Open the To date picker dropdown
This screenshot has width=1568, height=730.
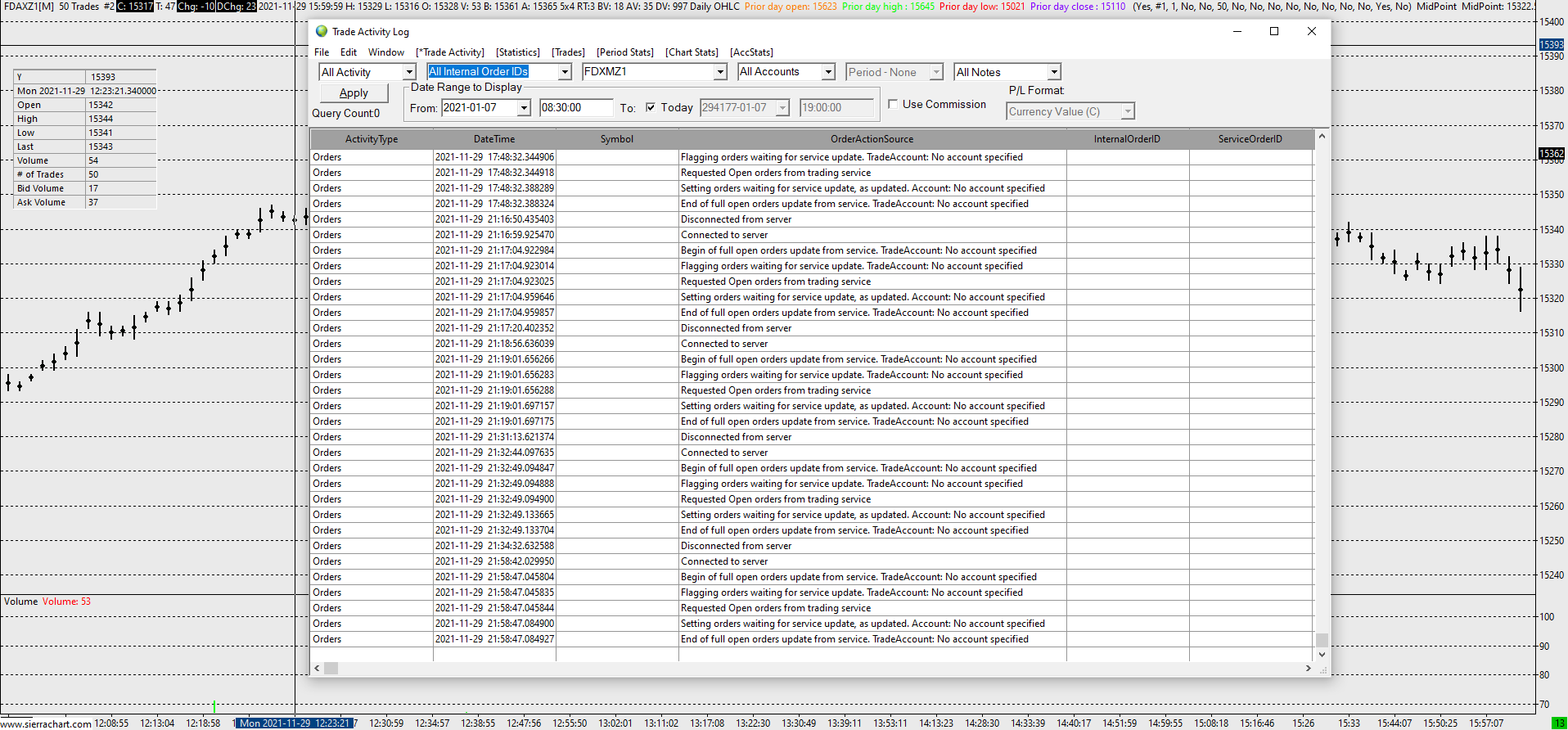pyautogui.click(x=782, y=108)
